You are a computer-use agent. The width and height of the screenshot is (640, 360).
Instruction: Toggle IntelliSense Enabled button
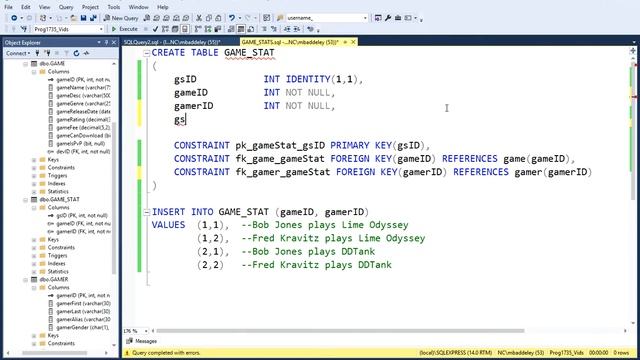pyautogui.click(x=184, y=29)
